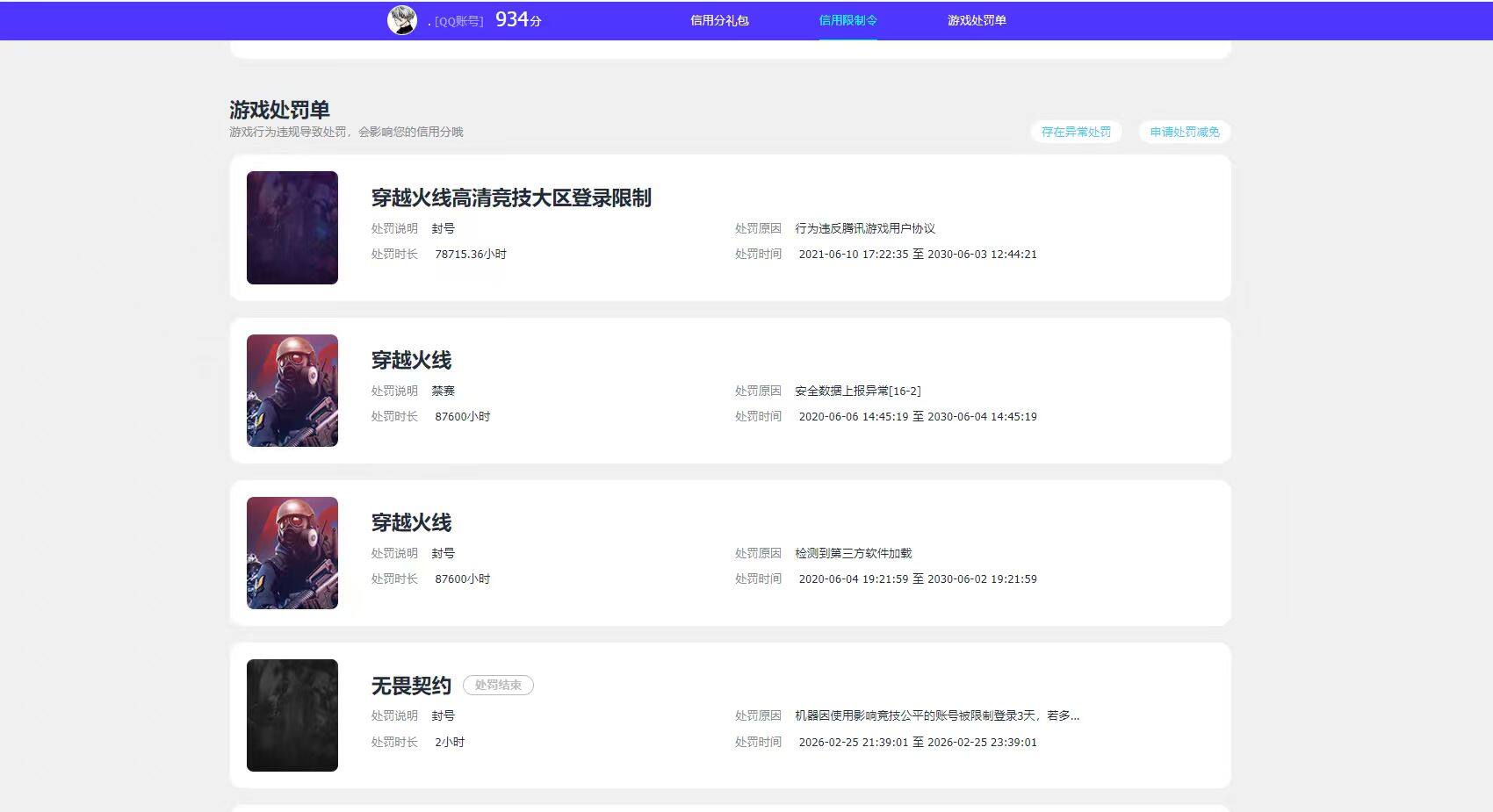Select reason text 安全数据上报异常[16-2]
This screenshot has width=1493, height=812.
tap(858, 391)
